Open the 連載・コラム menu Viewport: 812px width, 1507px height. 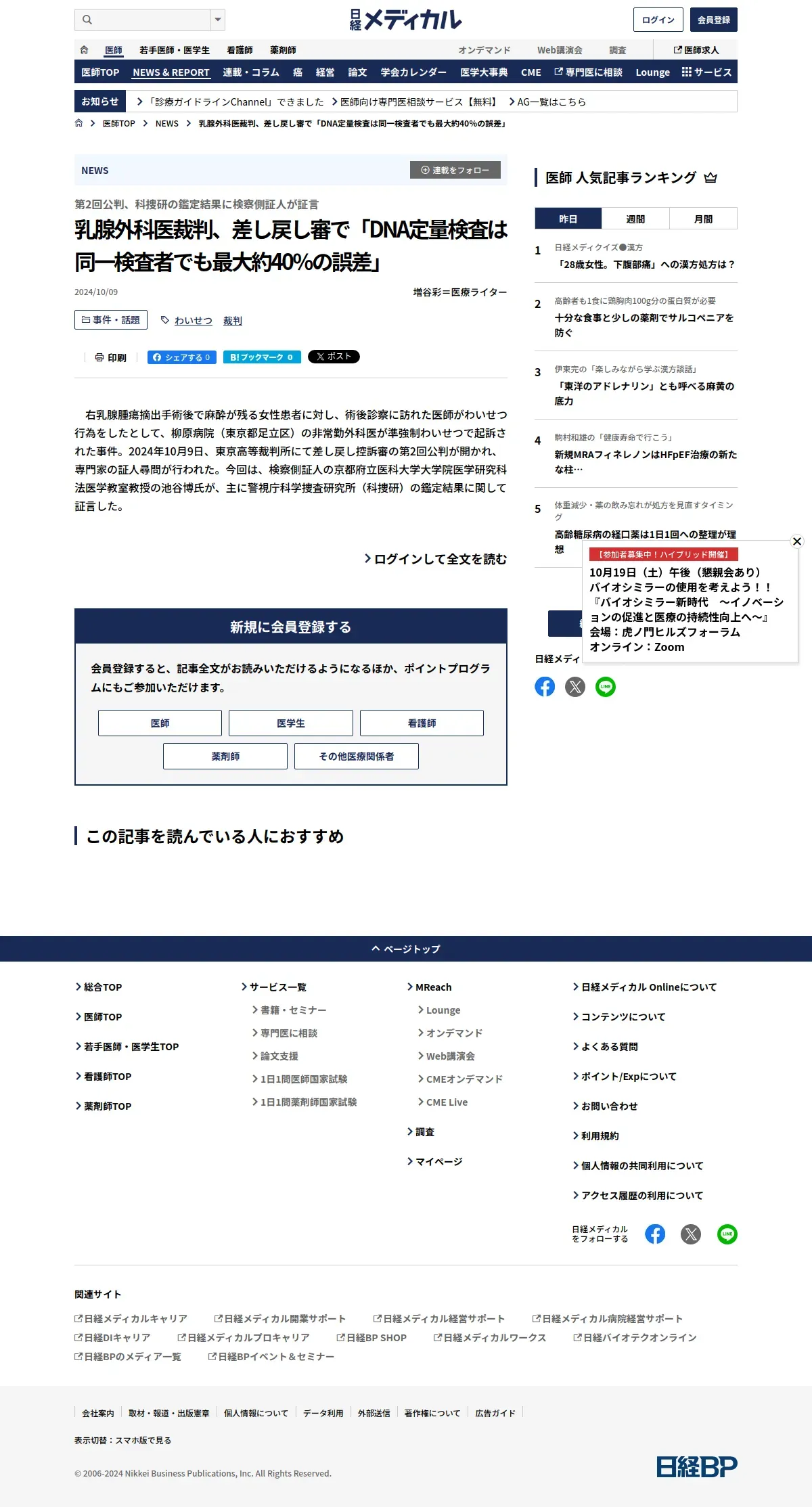click(x=251, y=72)
